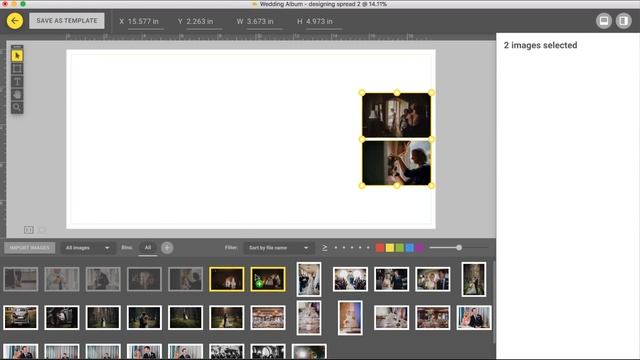Image resolution: width=640 pixels, height=360 pixels.
Task: Select the arrow selection tool
Action: 17,56
